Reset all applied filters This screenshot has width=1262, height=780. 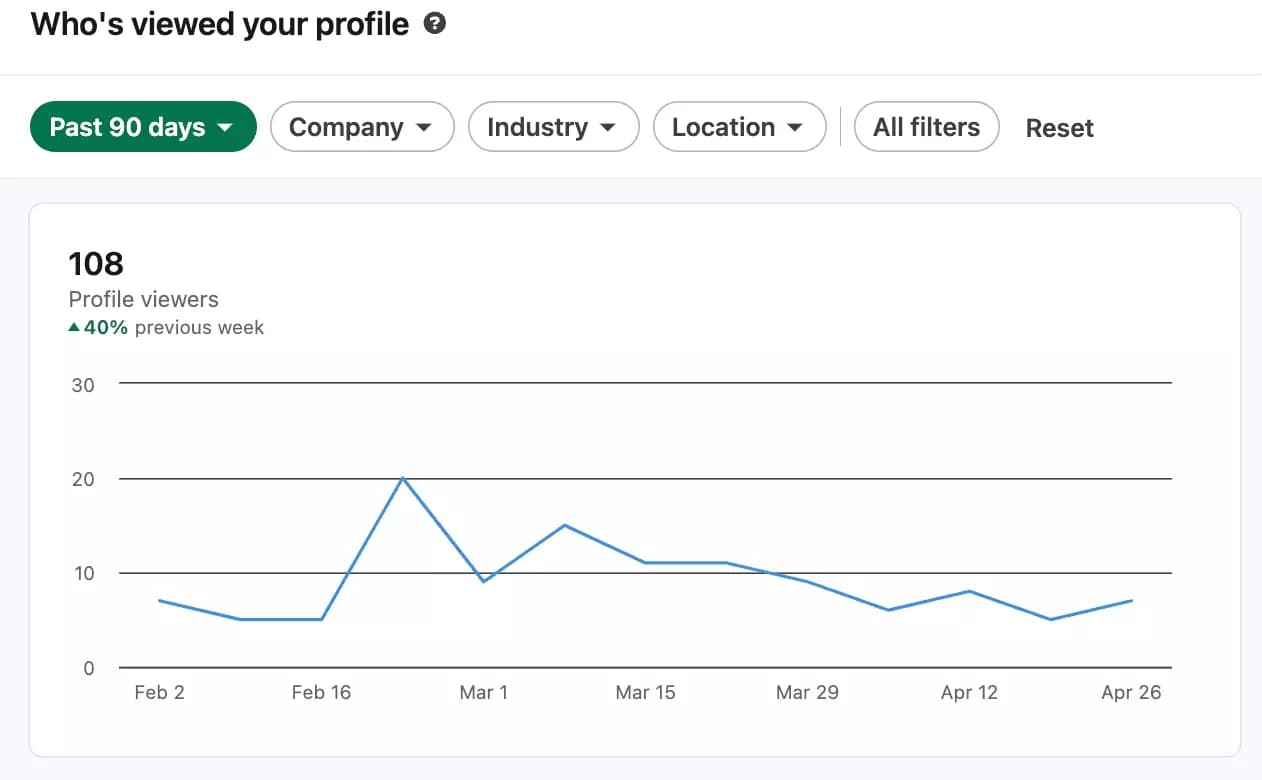[x=1059, y=127]
